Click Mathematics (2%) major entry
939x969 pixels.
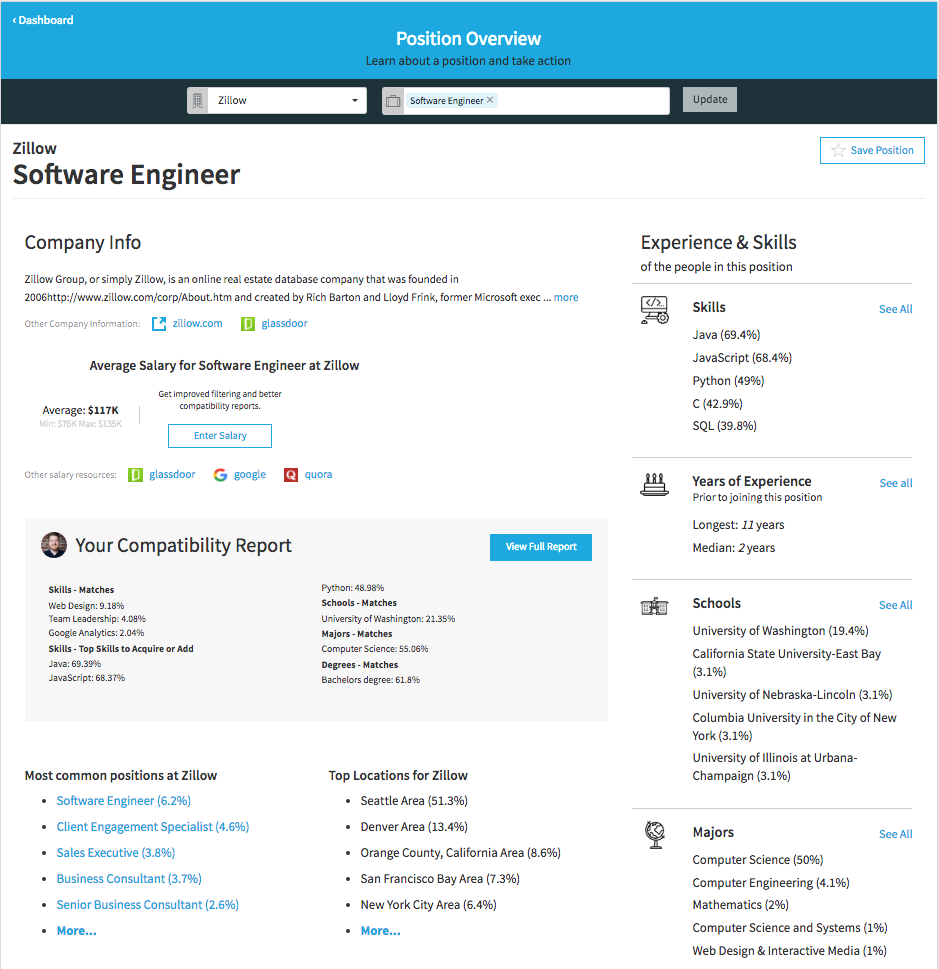click(741, 905)
